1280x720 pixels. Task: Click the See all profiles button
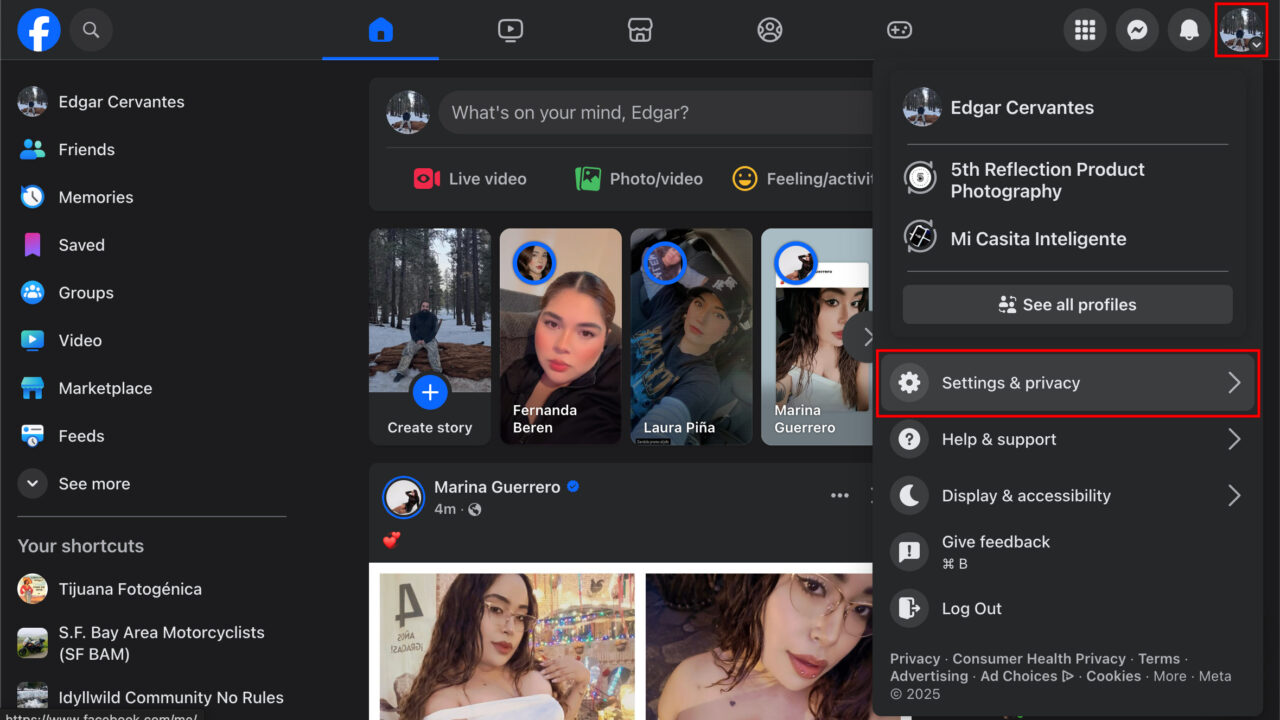1067,304
